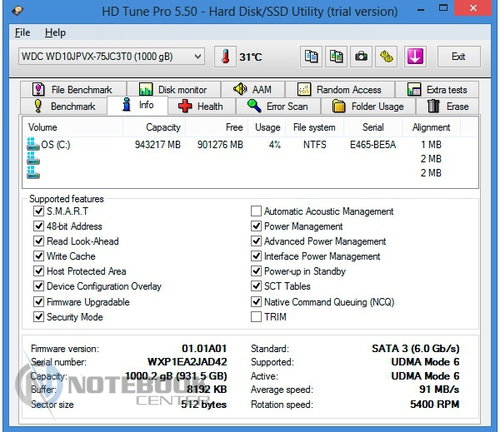500x432 pixels.
Task: Click the Free column header
Action: pos(217,127)
